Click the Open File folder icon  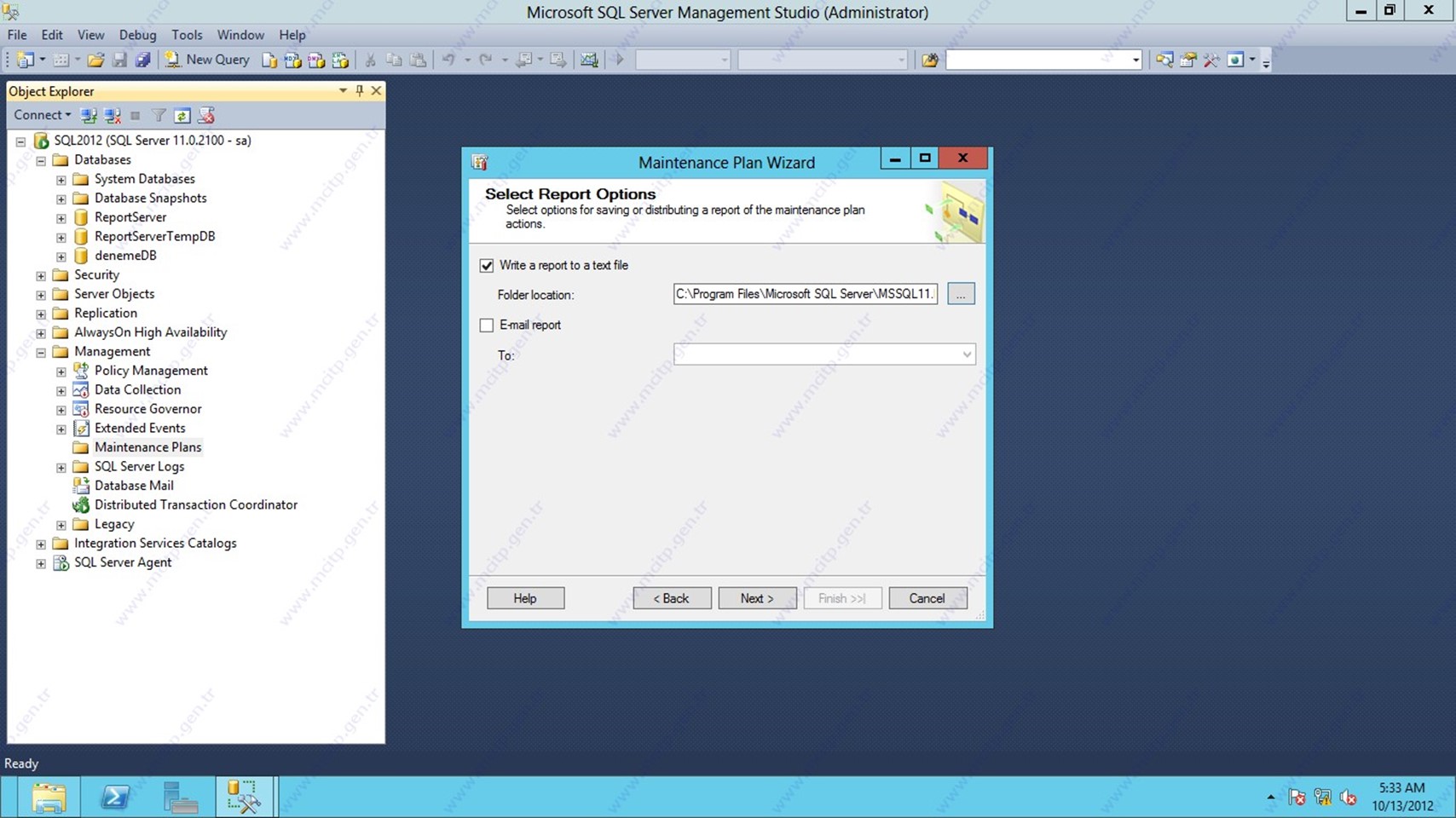pyautogui.click(x=95, y=60)
